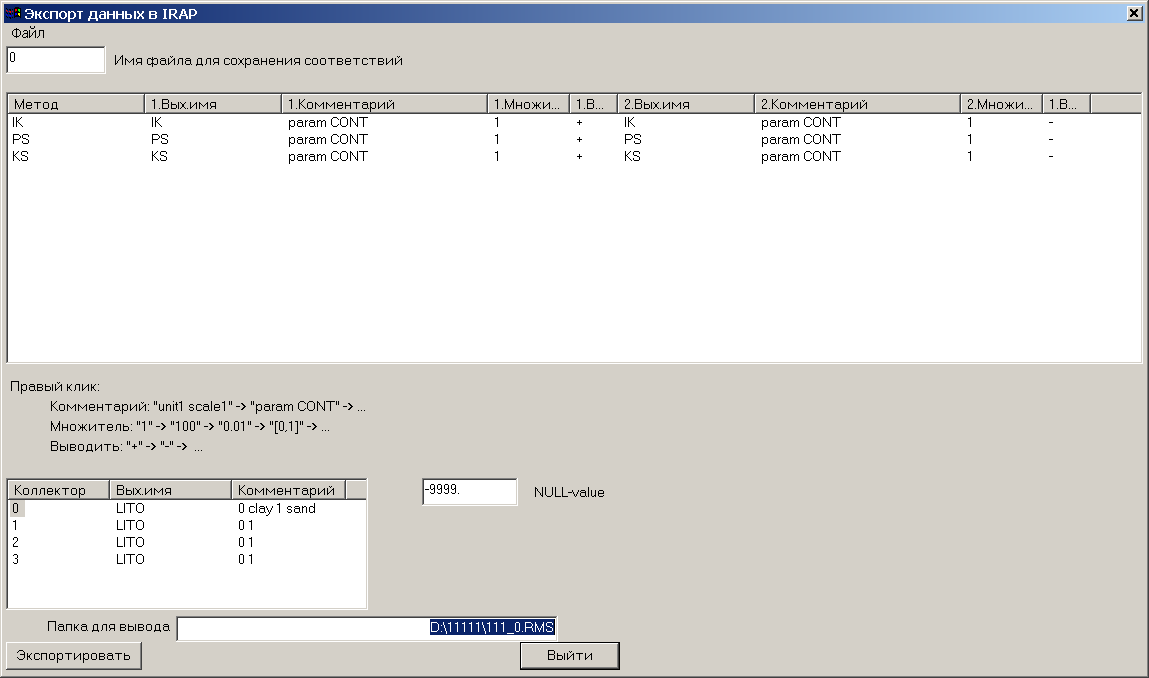
Task: Click the 2.Множи... column header
Action: pyautogui.click(x=1001, y=104)
